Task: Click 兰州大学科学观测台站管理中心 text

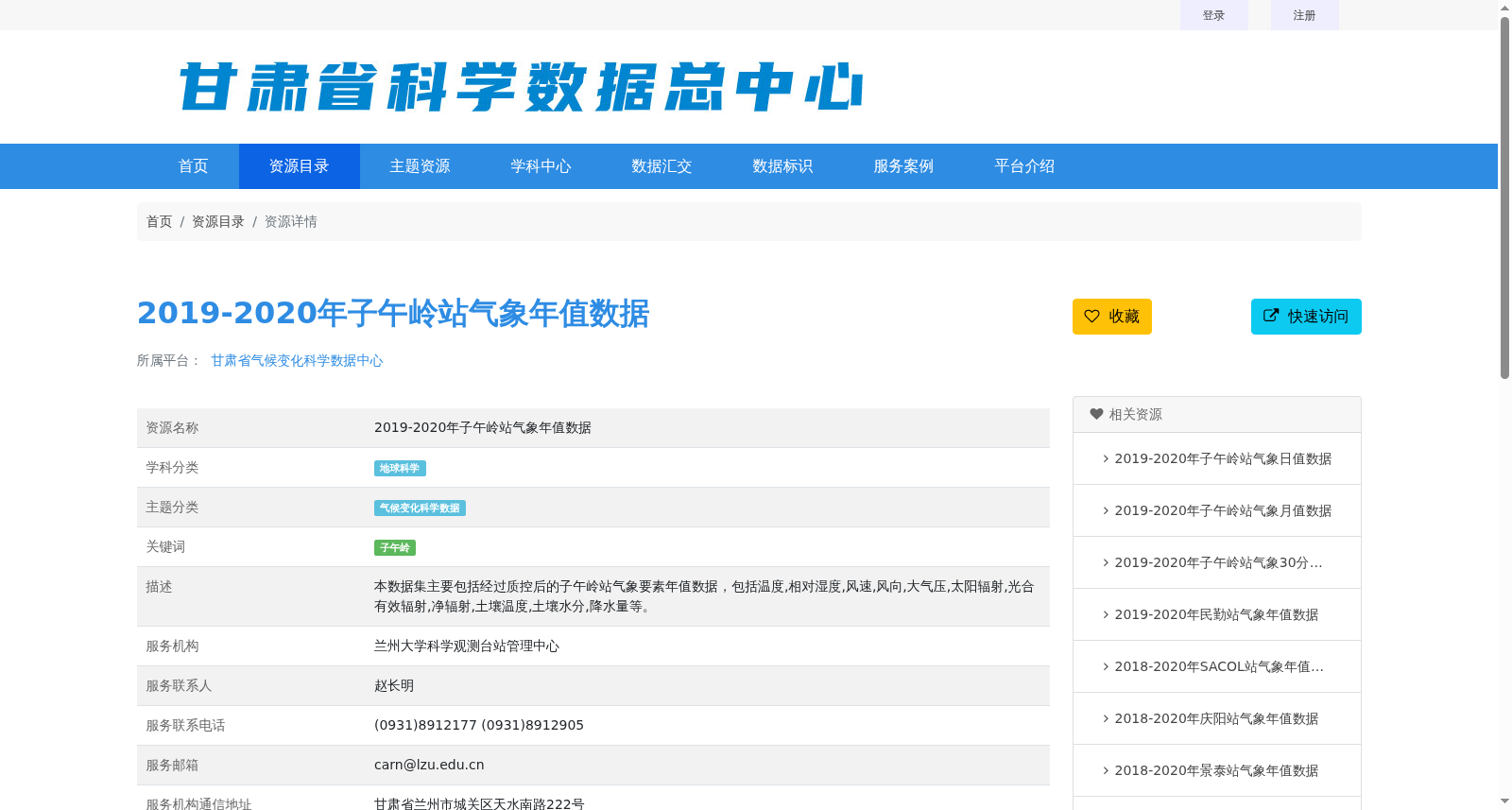Action: tap(467, 646)
